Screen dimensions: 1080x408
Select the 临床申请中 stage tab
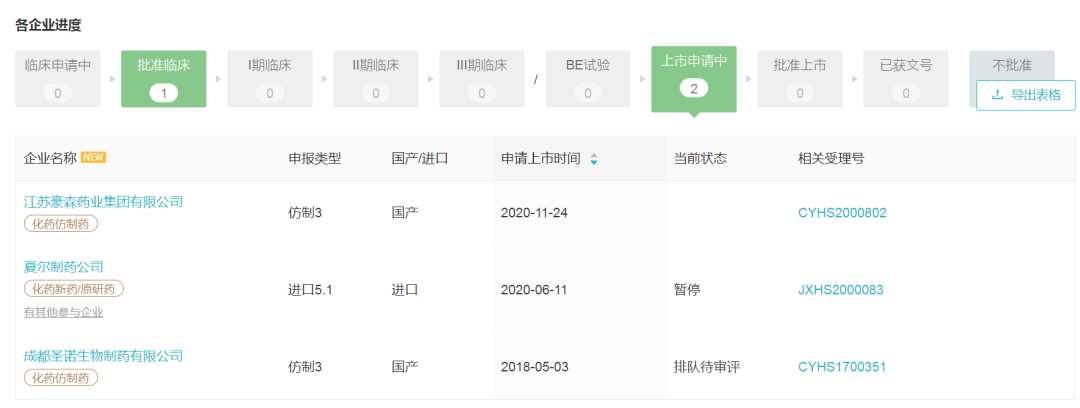tap(58, 79)
